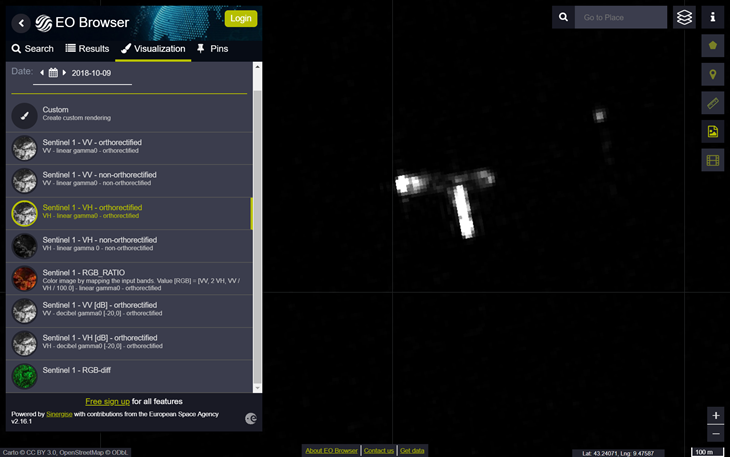Go to next date arrow
The height and width of the screenshot is (457, 730).
64,73
